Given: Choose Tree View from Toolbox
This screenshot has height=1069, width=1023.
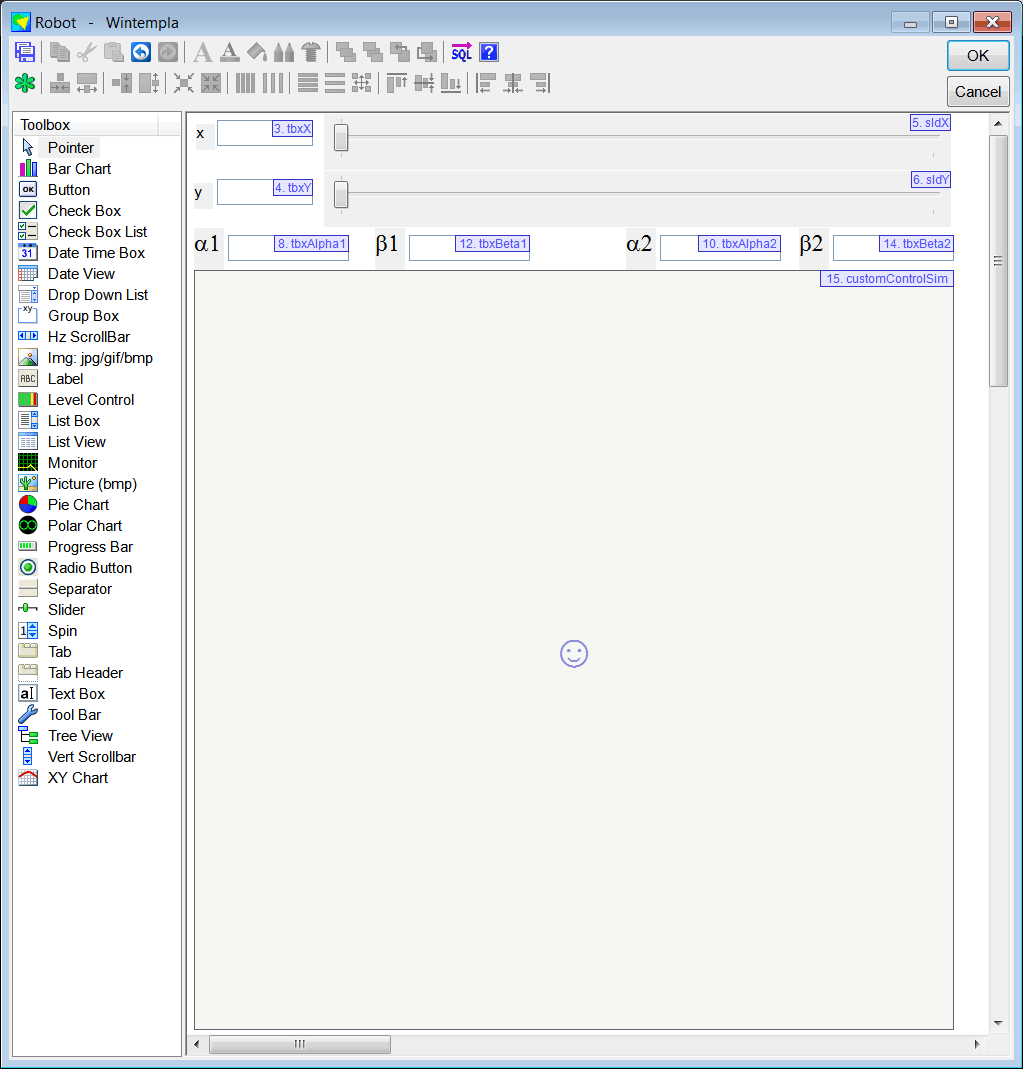Looking at the screenshot, I should tap(67, 736).
